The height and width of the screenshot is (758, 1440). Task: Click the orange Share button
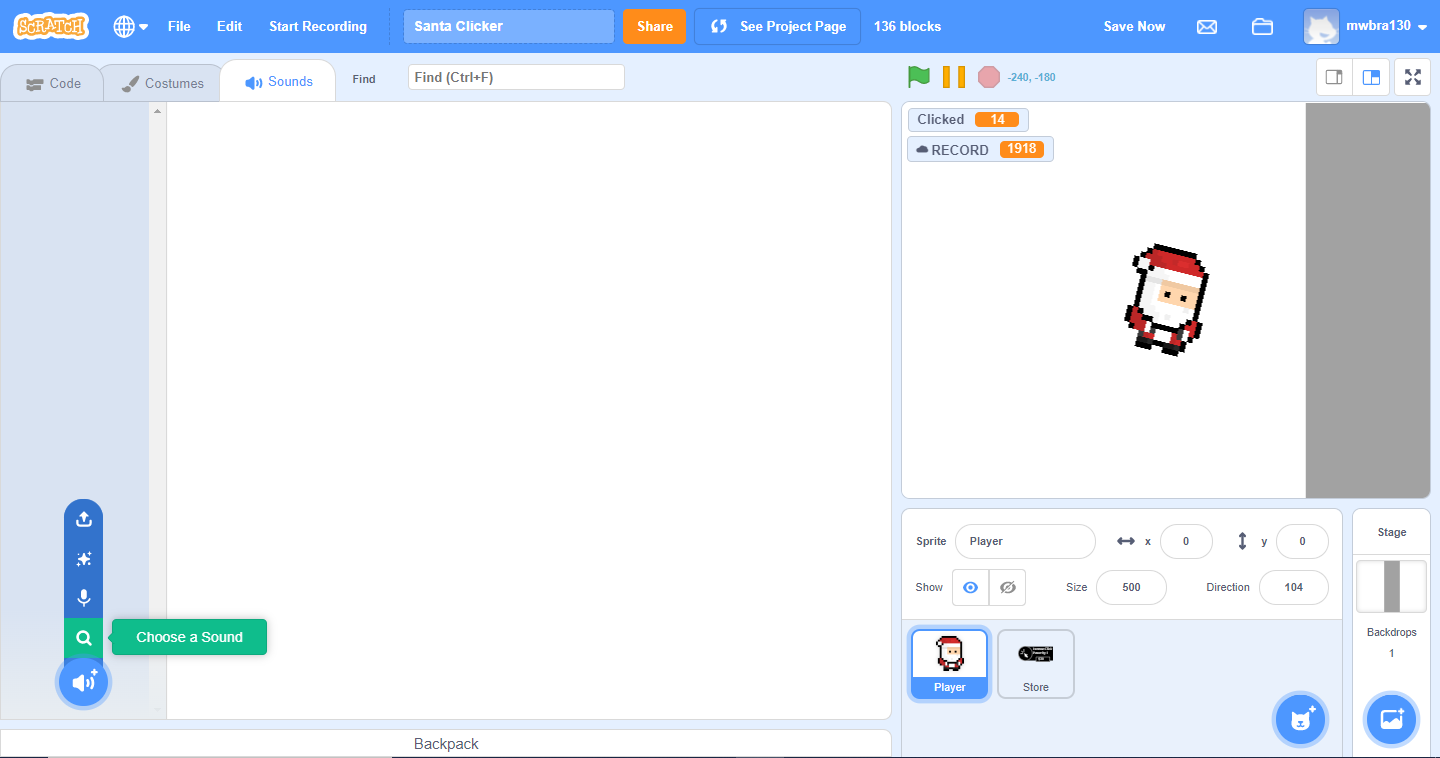(x=655, y=26)
